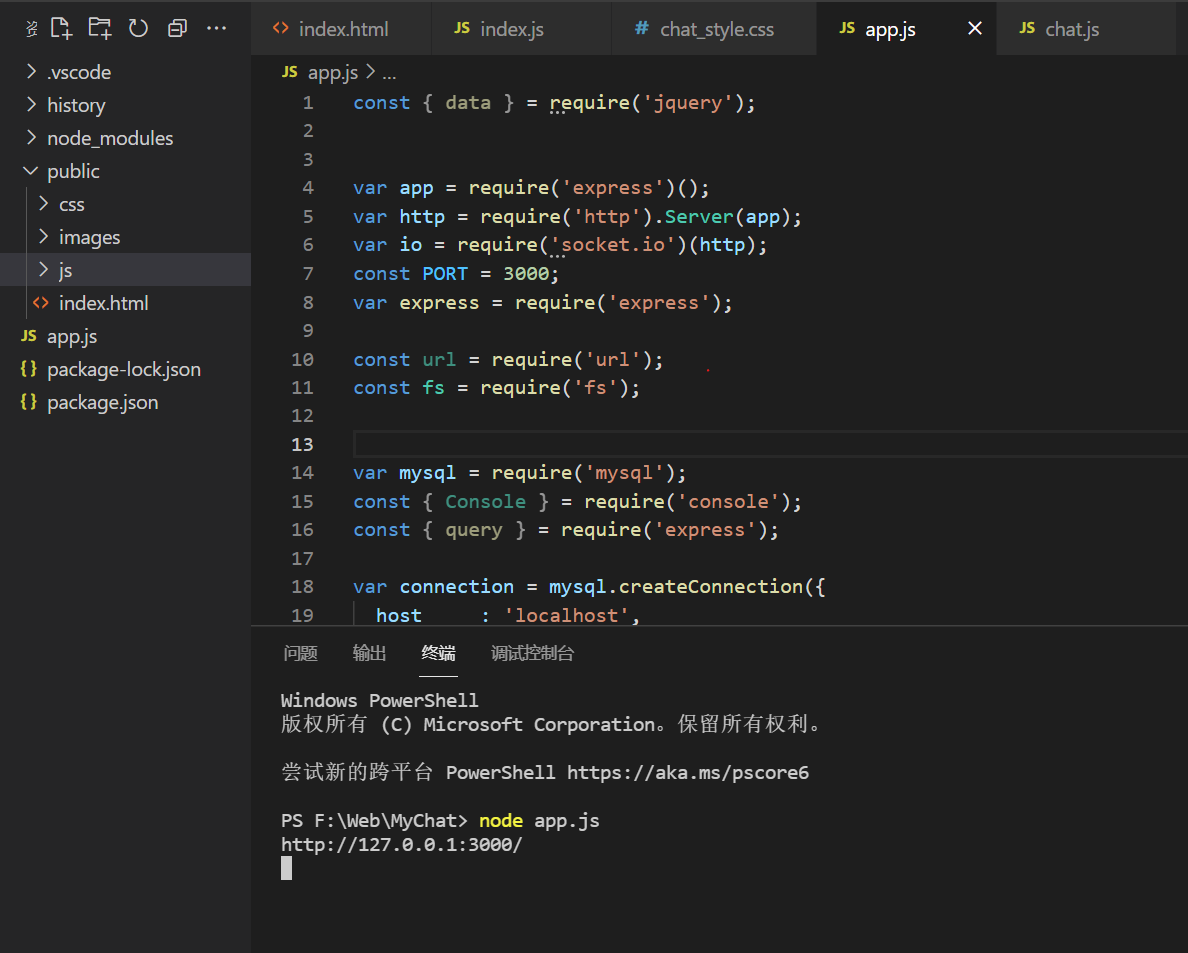The width and height of the screenshot is (1188, 953).
Task: Open the 调试控制台 panel tab
Action: click(x=533, y=652)
